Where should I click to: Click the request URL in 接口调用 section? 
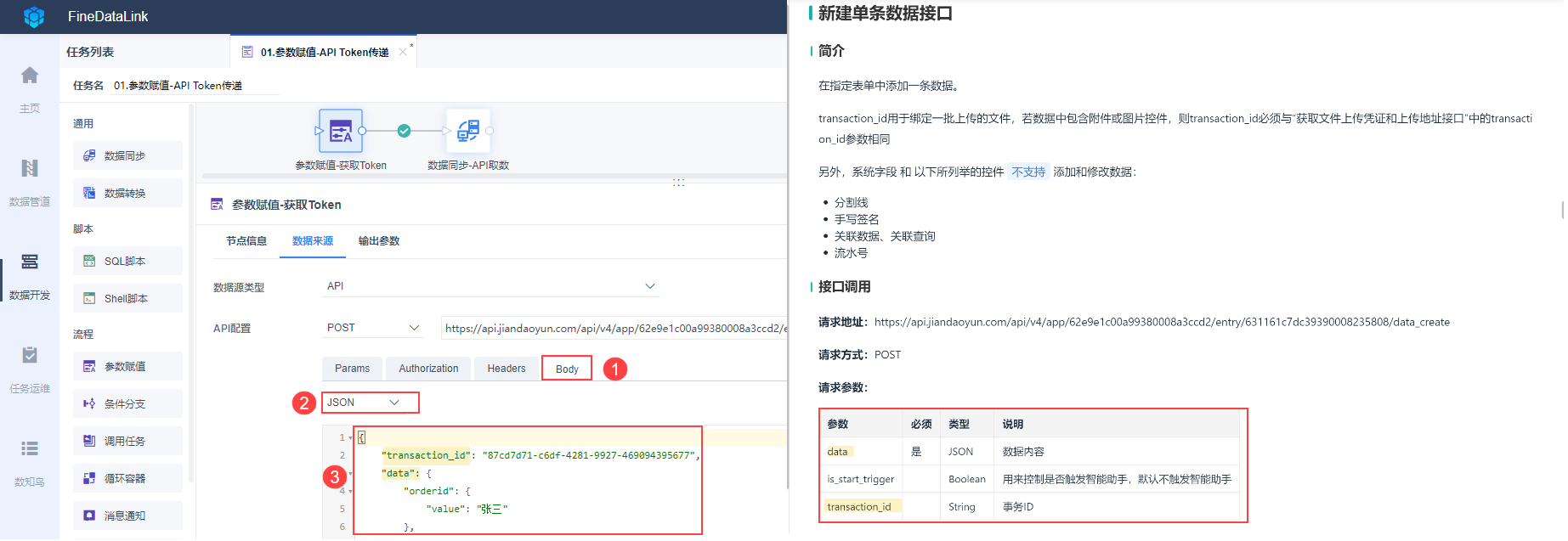(1162, 322)
